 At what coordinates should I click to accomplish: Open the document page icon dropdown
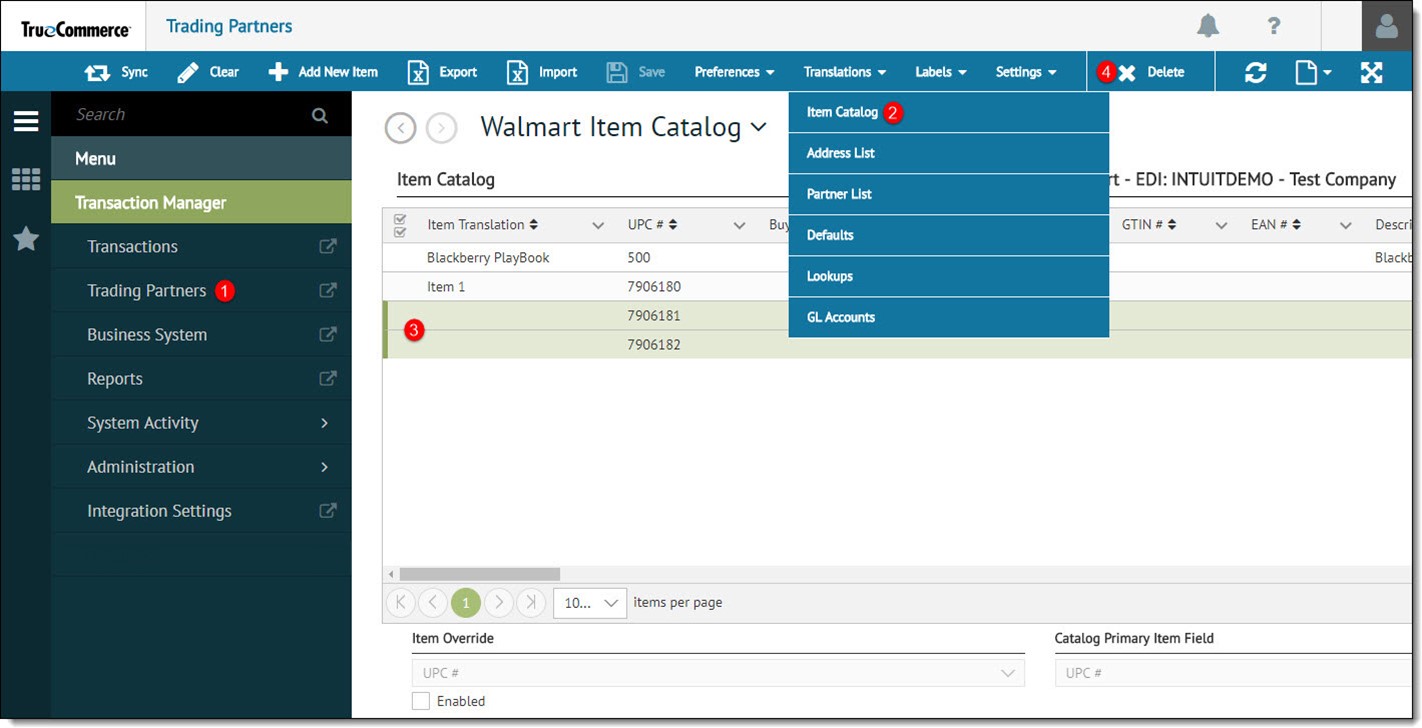(1313, 72)
